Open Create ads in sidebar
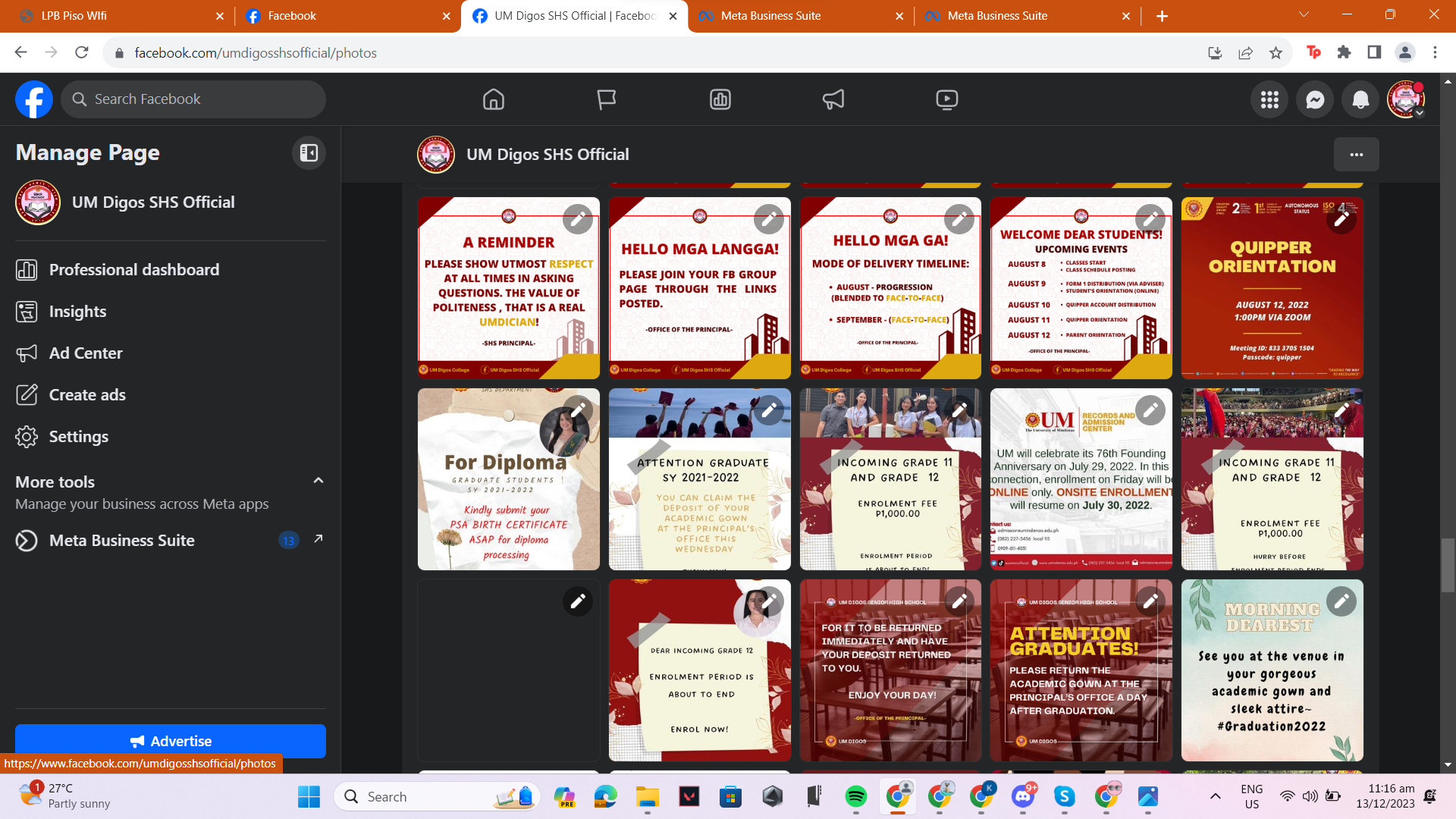 pos(171,395)
